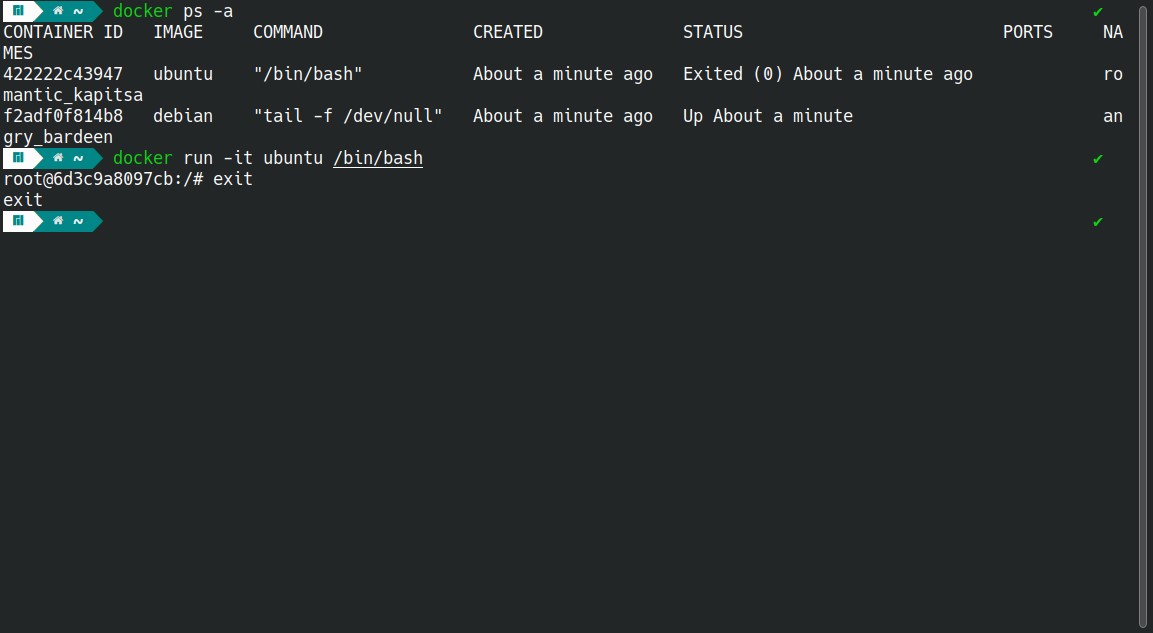
Task: Open the underlined /bin/bash link
Action: click(377, 158)
